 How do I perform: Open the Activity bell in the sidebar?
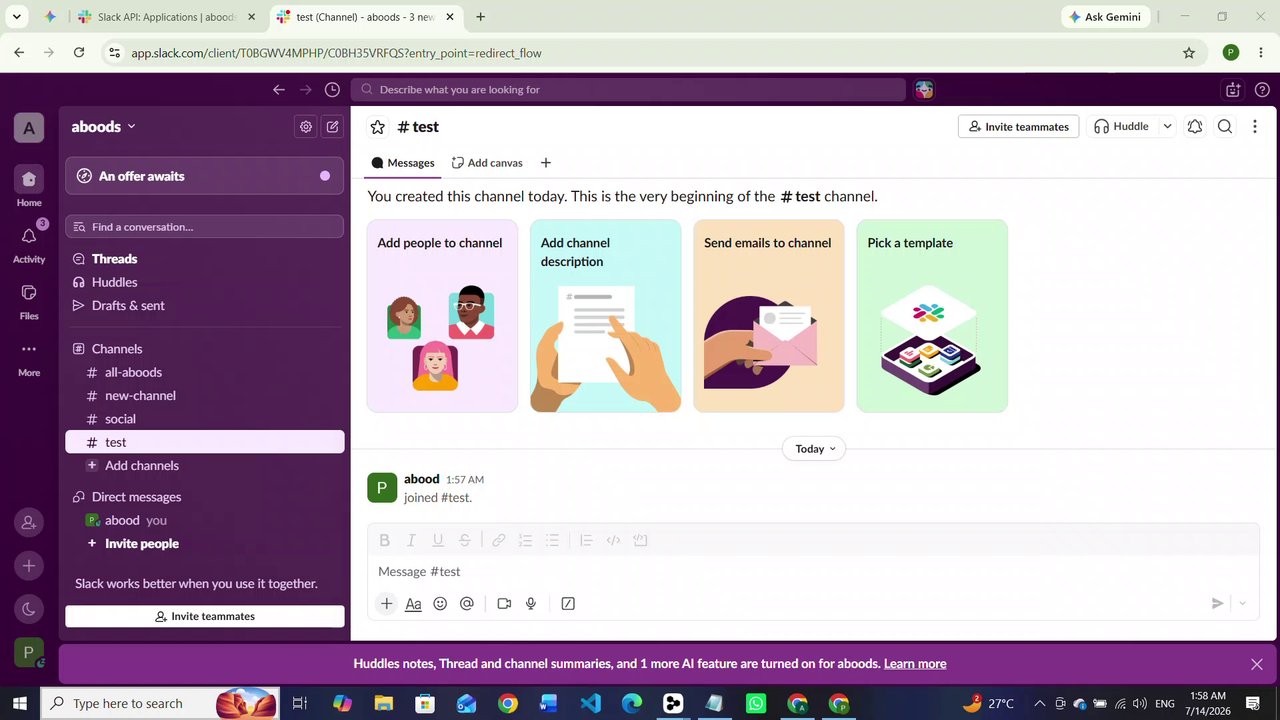click(x=29, y=243)
